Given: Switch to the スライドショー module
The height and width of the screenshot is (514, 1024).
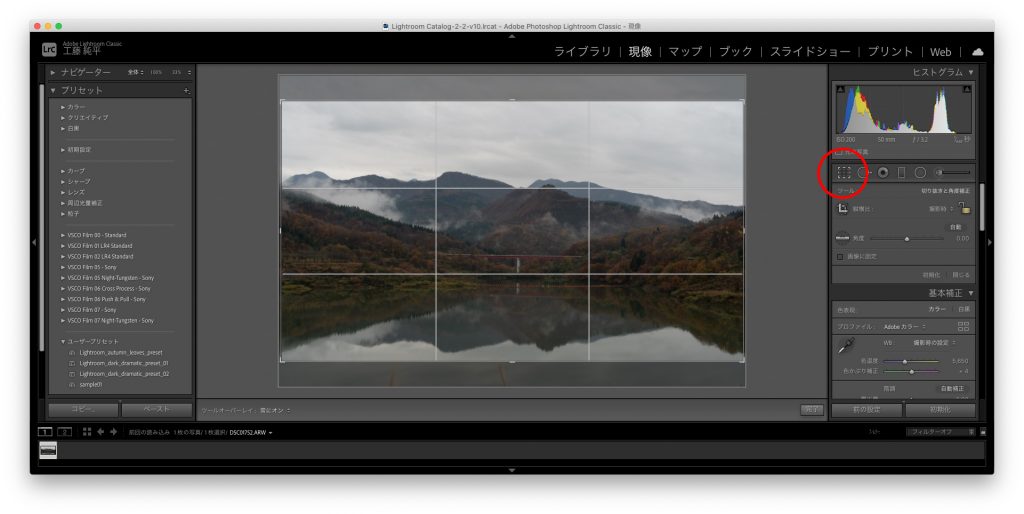Looking at the screenshot, I should coord(810,52).
